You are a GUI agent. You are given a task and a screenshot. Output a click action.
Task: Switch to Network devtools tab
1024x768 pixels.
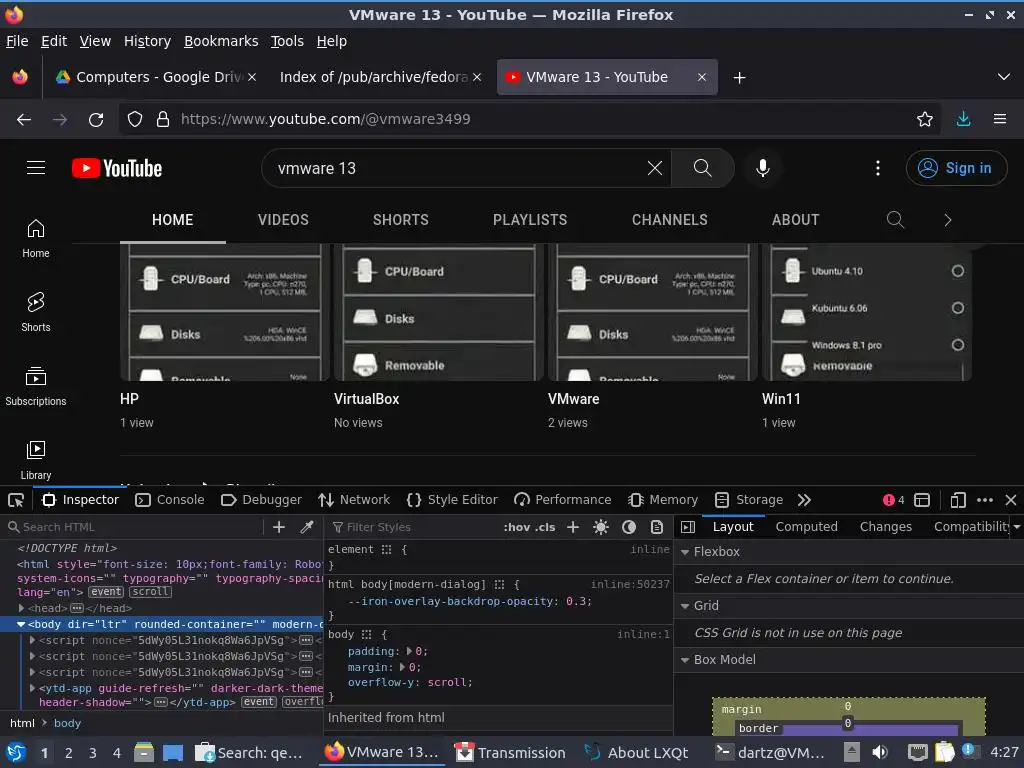(x=354, y=500)
